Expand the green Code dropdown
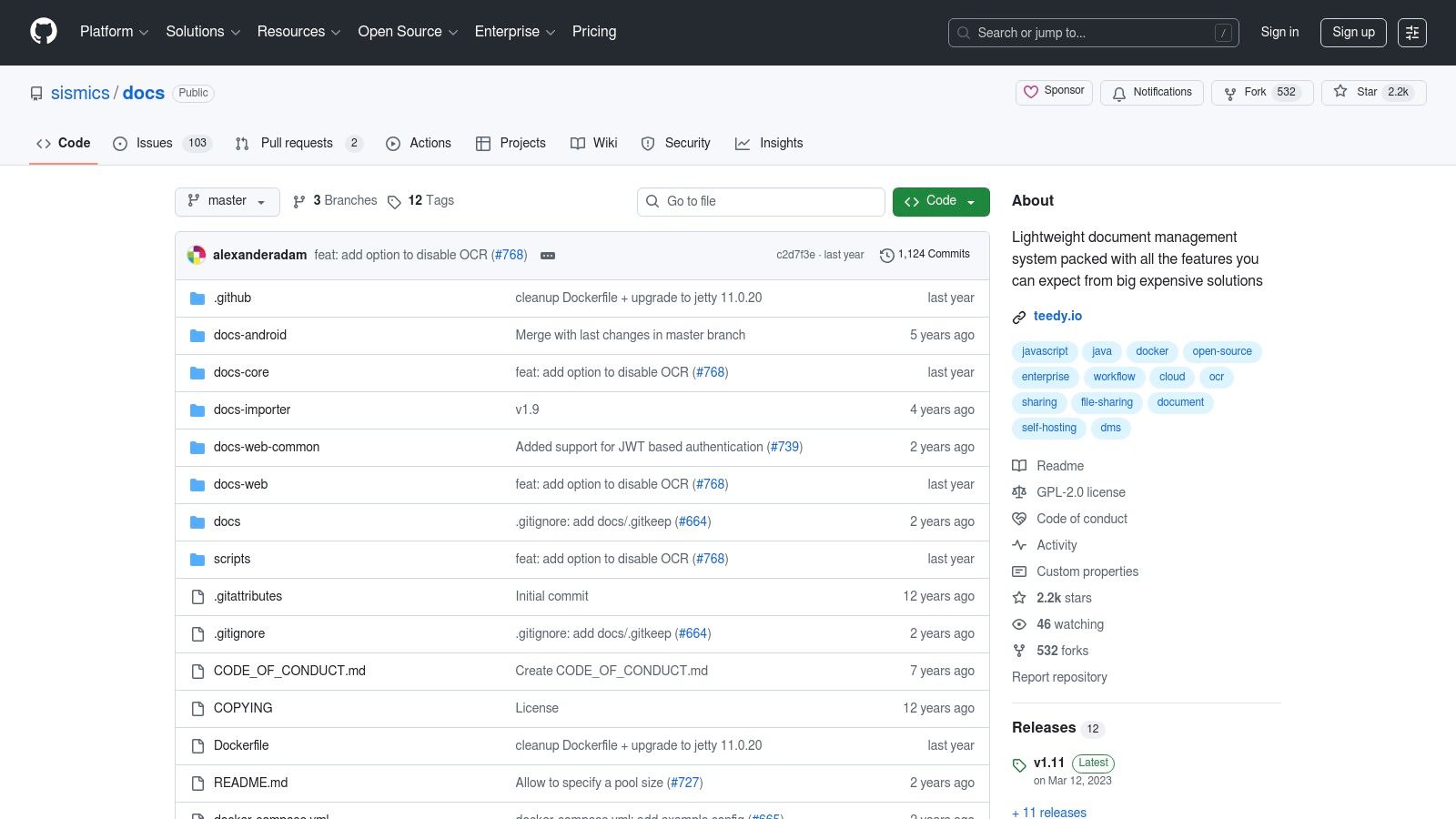Viewport: 1456px width, 819px height. [x=940, y=201]
